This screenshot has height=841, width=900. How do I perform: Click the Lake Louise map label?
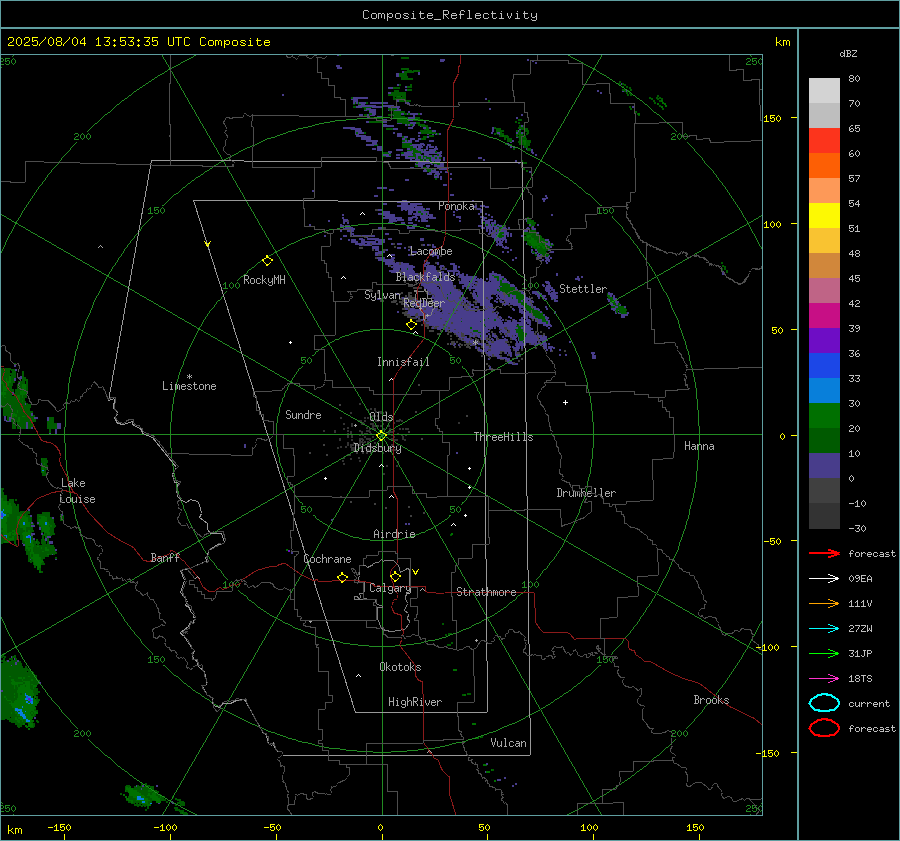tap(77, 491)
